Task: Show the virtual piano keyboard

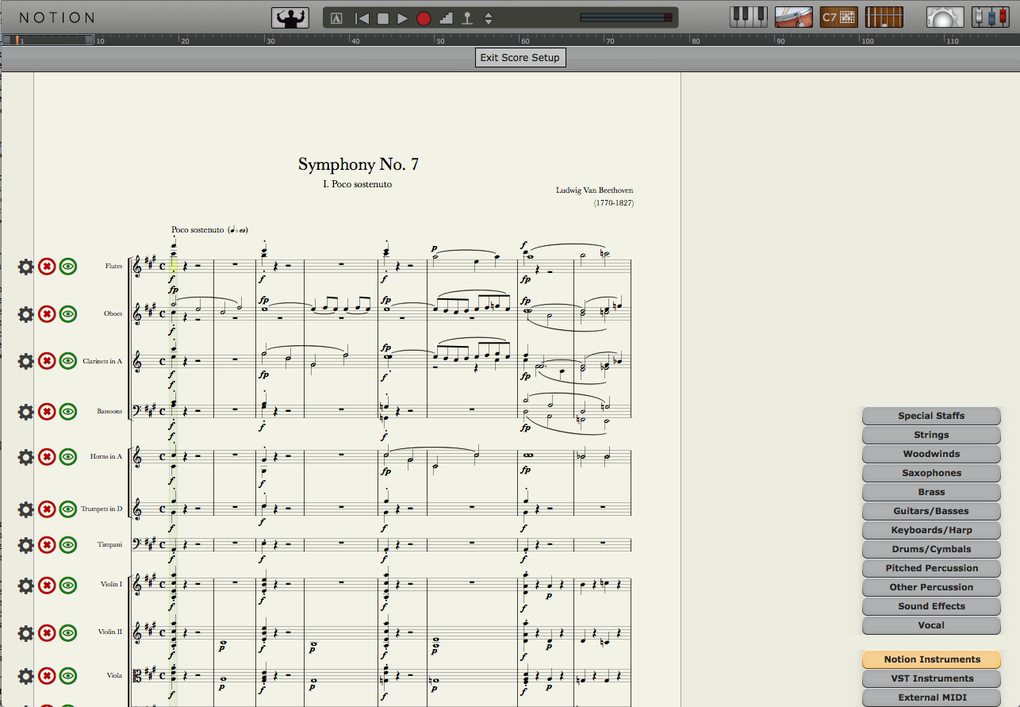Action: coord(748,17)
